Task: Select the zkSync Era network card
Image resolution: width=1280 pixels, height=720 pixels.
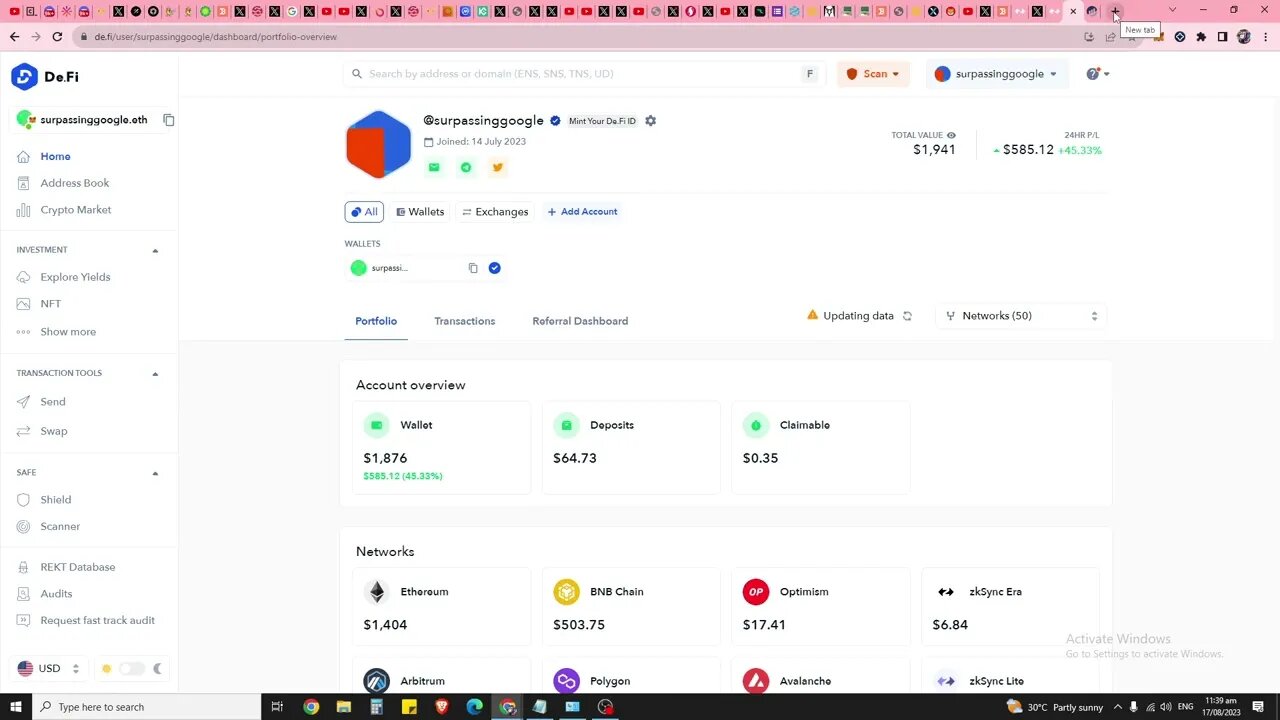Action: coord(1010,607)
